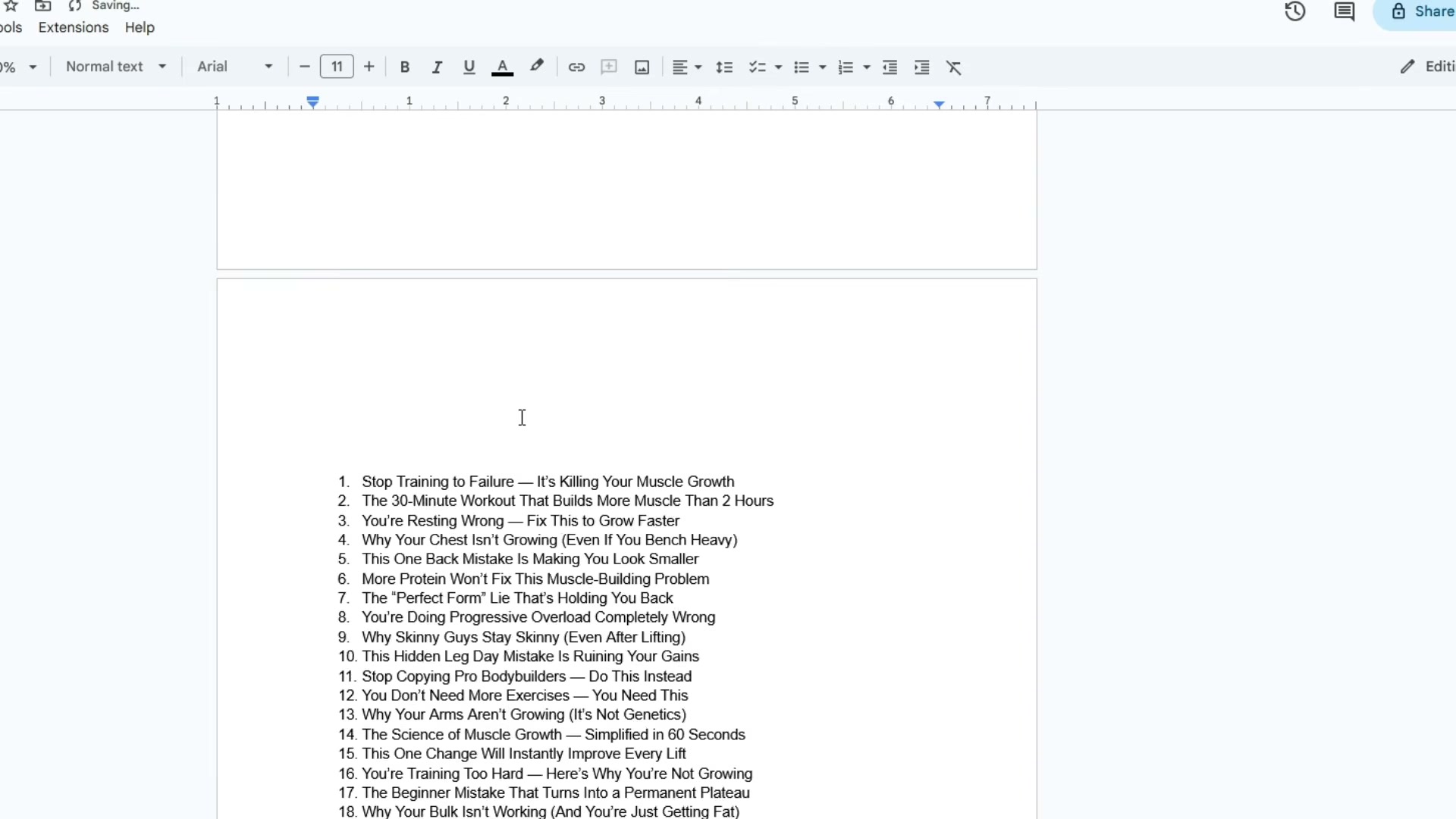
Task: Decrease font size with minus
Action: (x=305, y=67)
